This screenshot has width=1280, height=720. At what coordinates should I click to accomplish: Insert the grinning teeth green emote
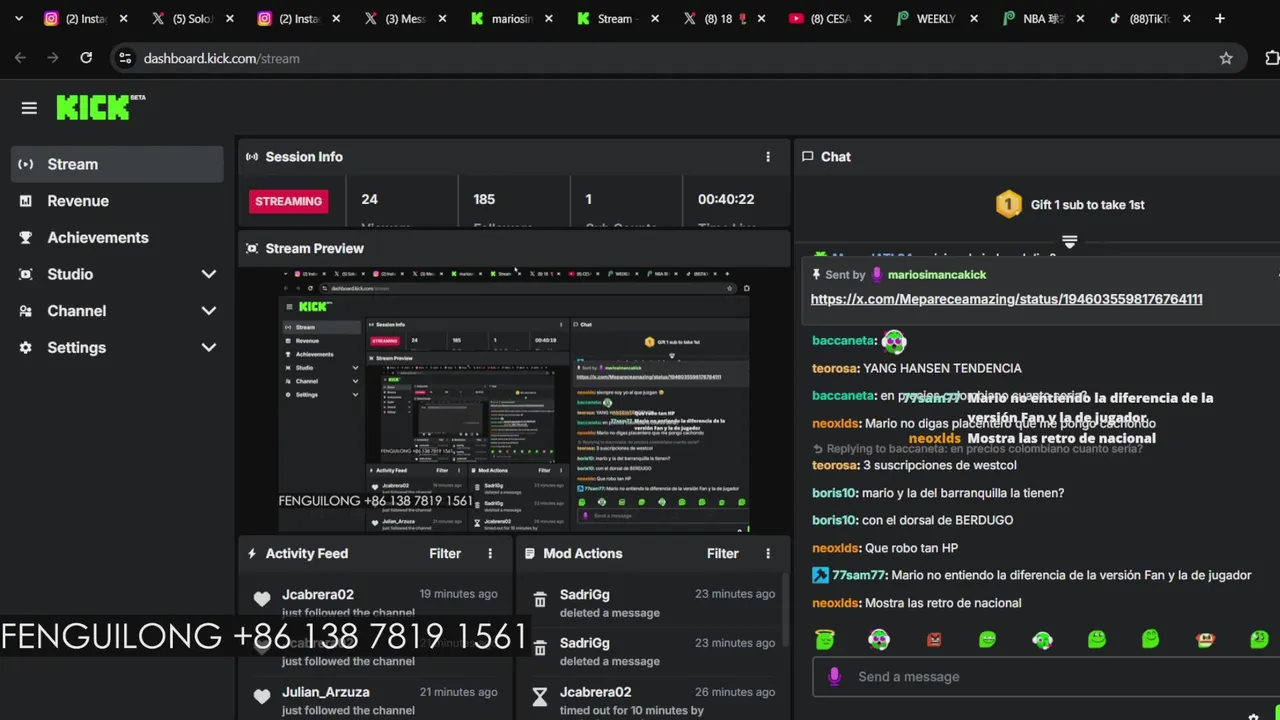(988, 639)
